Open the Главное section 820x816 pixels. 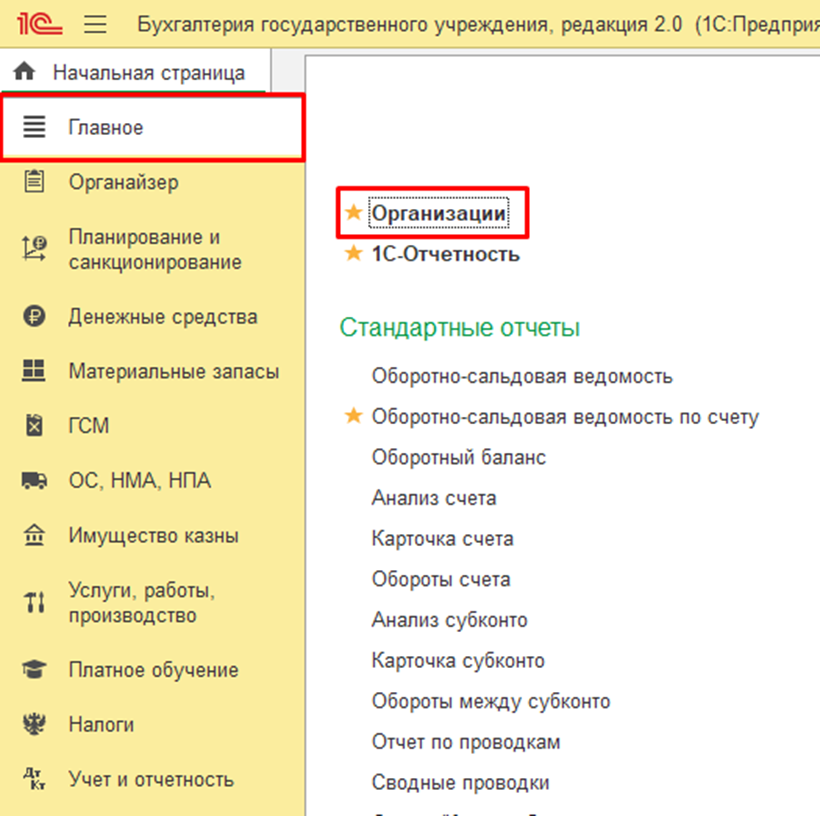(152, 127)
